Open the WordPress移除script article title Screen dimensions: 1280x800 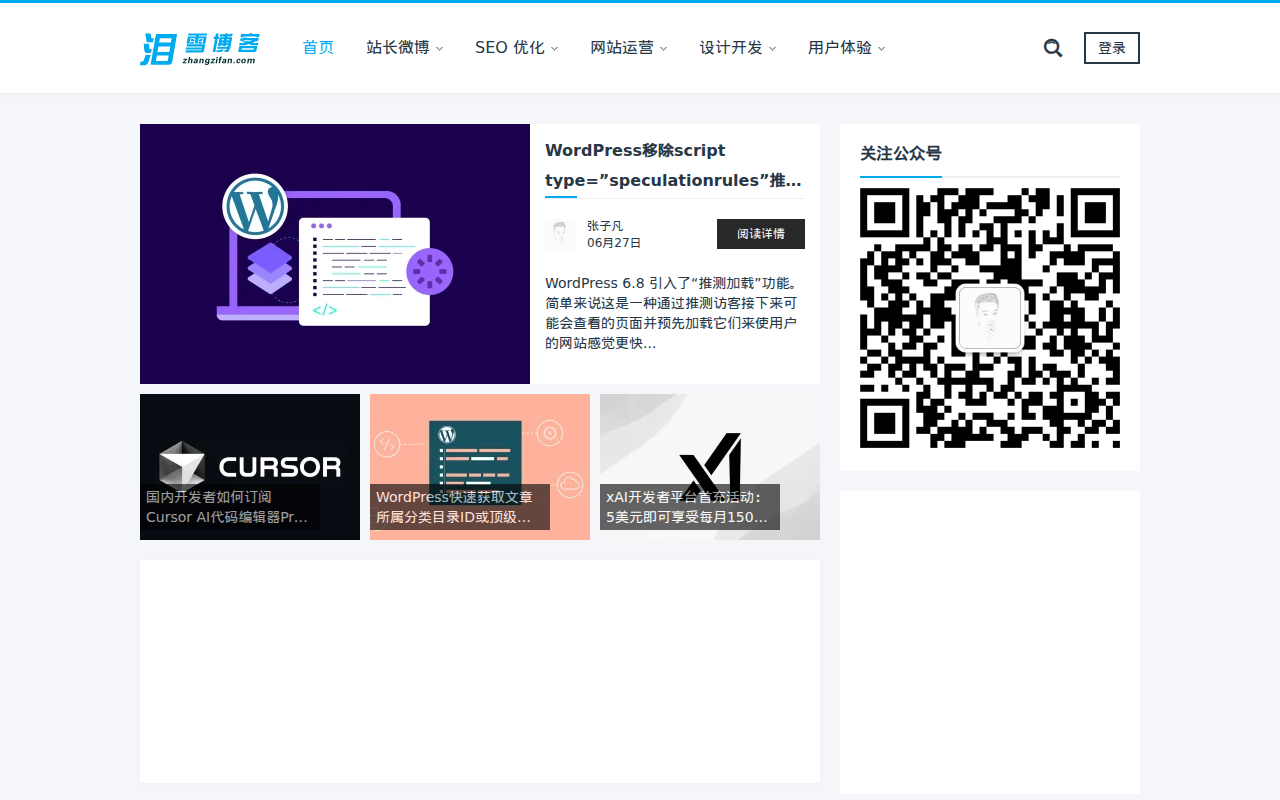(x=674, y=165)
